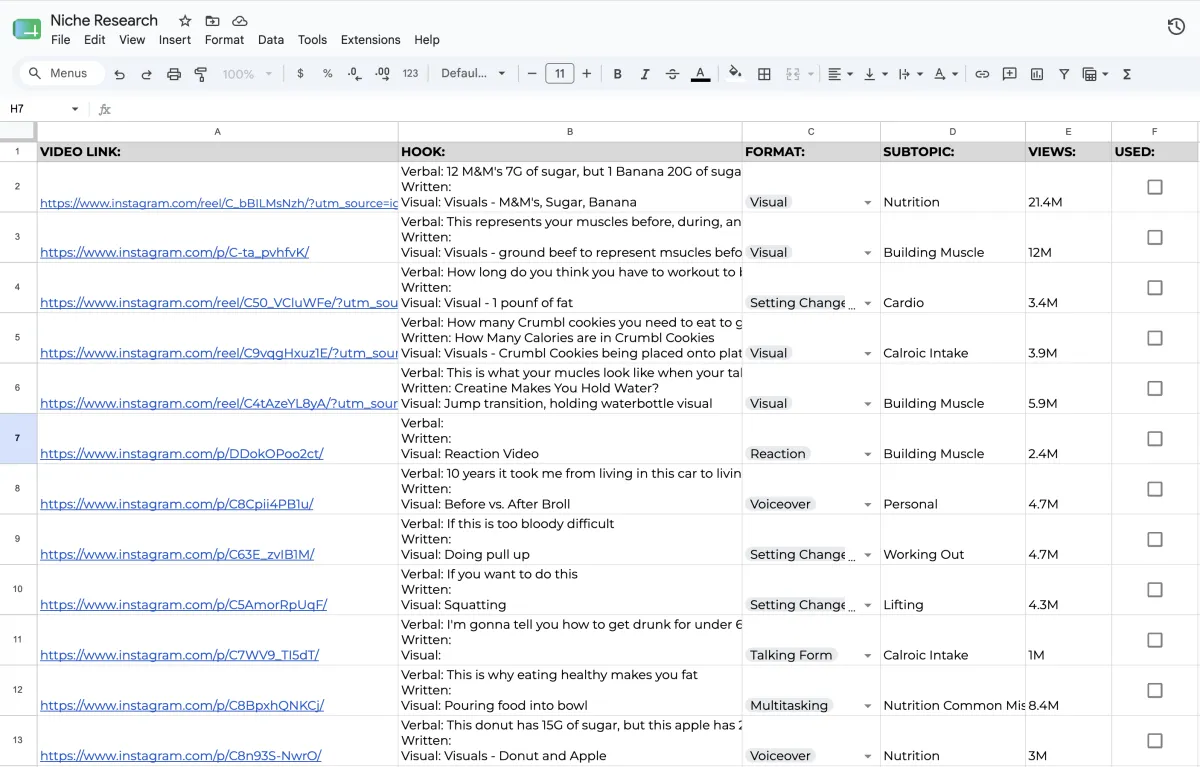Open the borders tool
The width and height of the screenshot is (1200, 767).
(764, 74)
